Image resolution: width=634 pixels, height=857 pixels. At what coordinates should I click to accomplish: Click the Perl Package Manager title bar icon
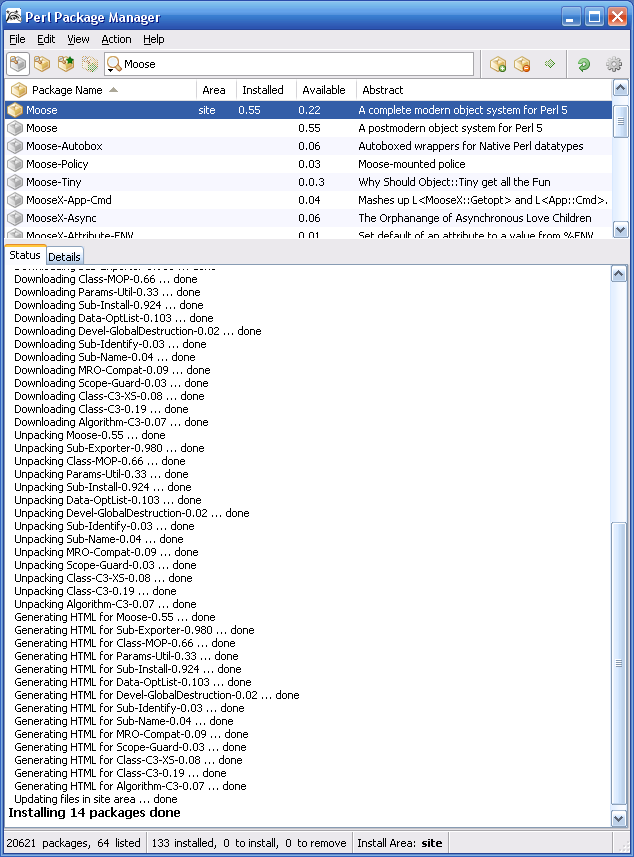(13, 16)
